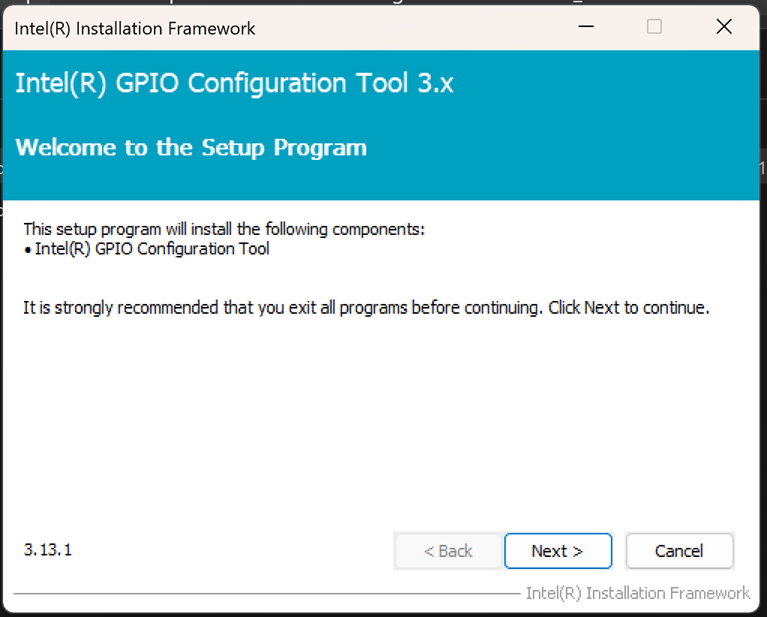Click the strongly recommended exit programs notice
This screenshot has width=767, height=617.
click(x=366, y=308)
